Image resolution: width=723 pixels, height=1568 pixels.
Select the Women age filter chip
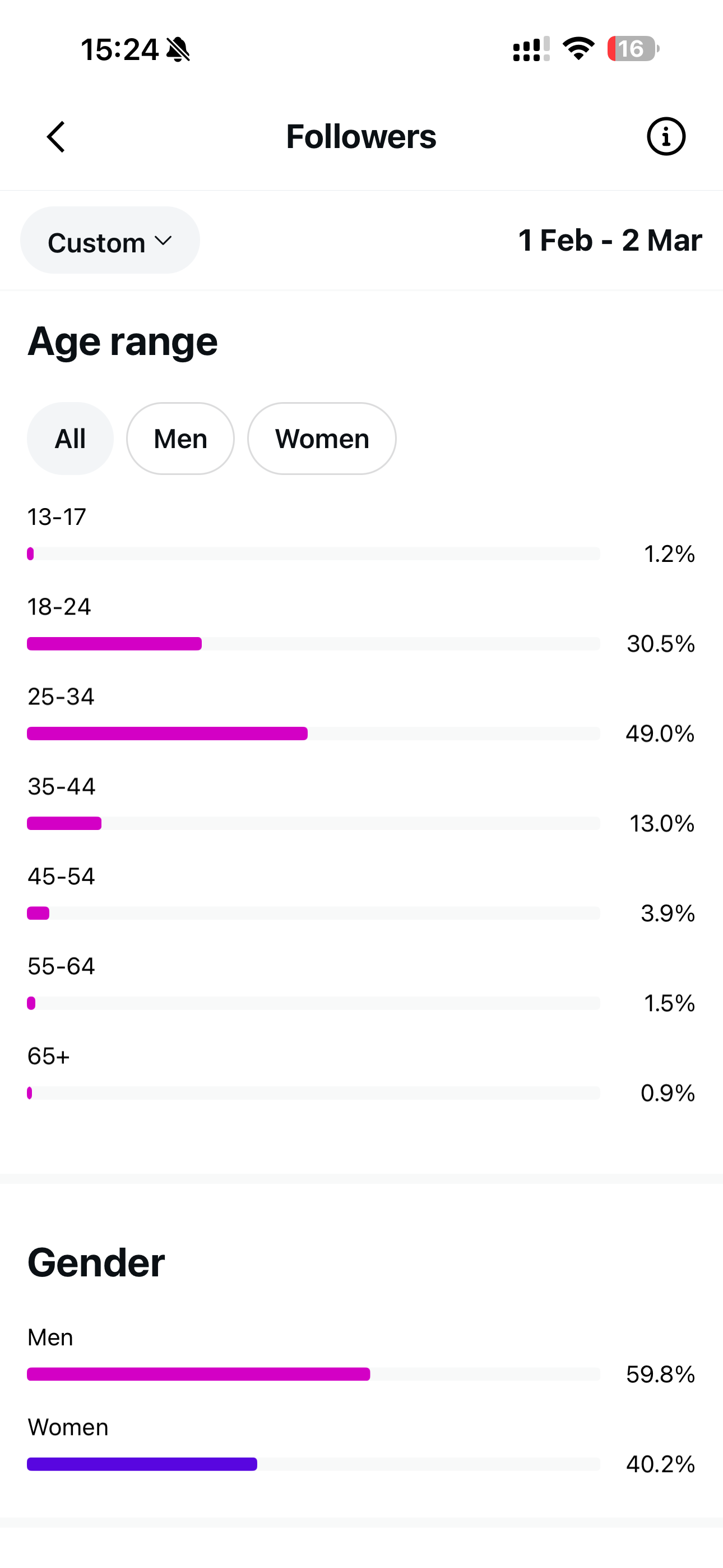click(x=321, y=438)
